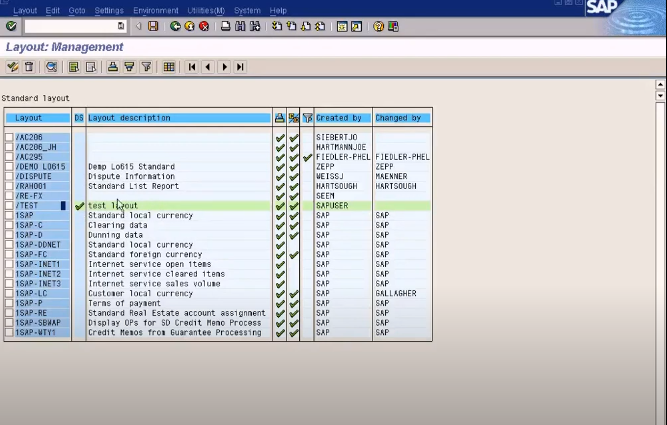Select the 'GALLAGHER' changed-by cell
The height and width of the screenshot is (425, 667).
(402, 294)
